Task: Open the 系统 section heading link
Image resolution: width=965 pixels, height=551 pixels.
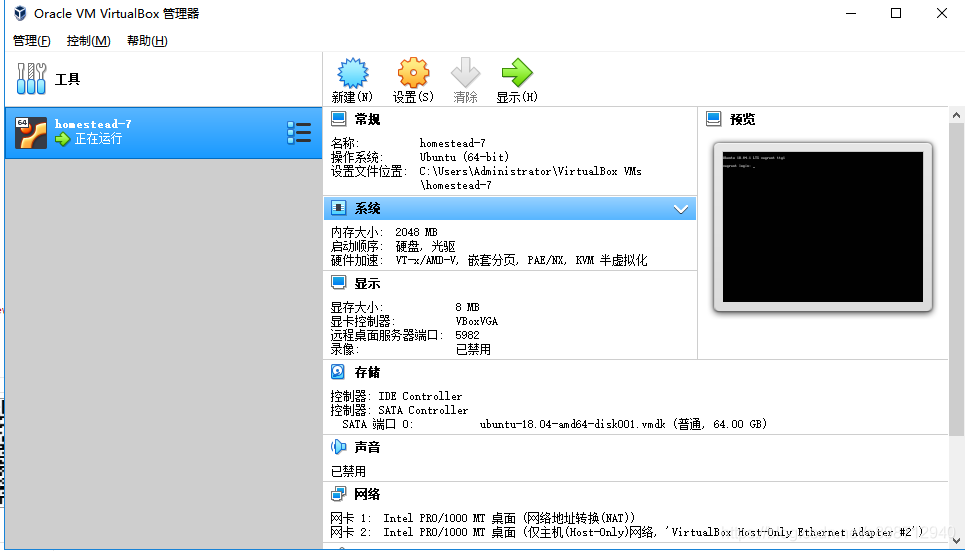Action: click(367, 209)
